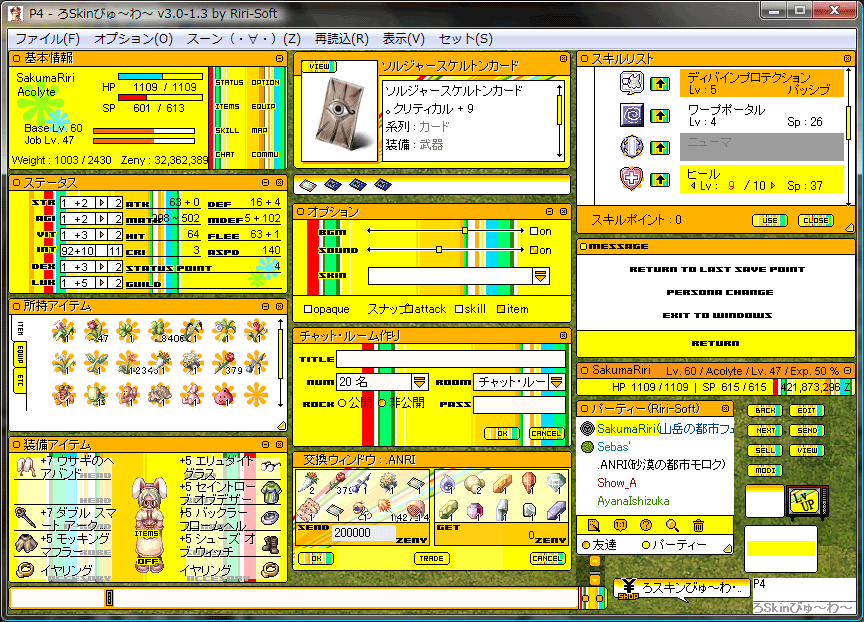Click the saint robe armor icon
Screen dimensions: 864x622
[271, 492]
